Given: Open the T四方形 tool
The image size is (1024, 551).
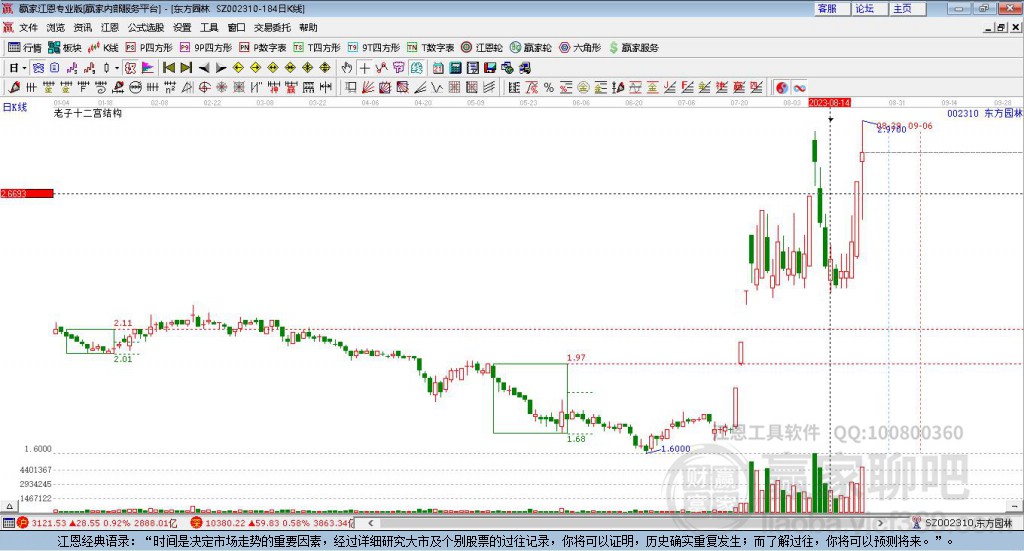Looking at the screenshot, I should click(x=317, y=48).
